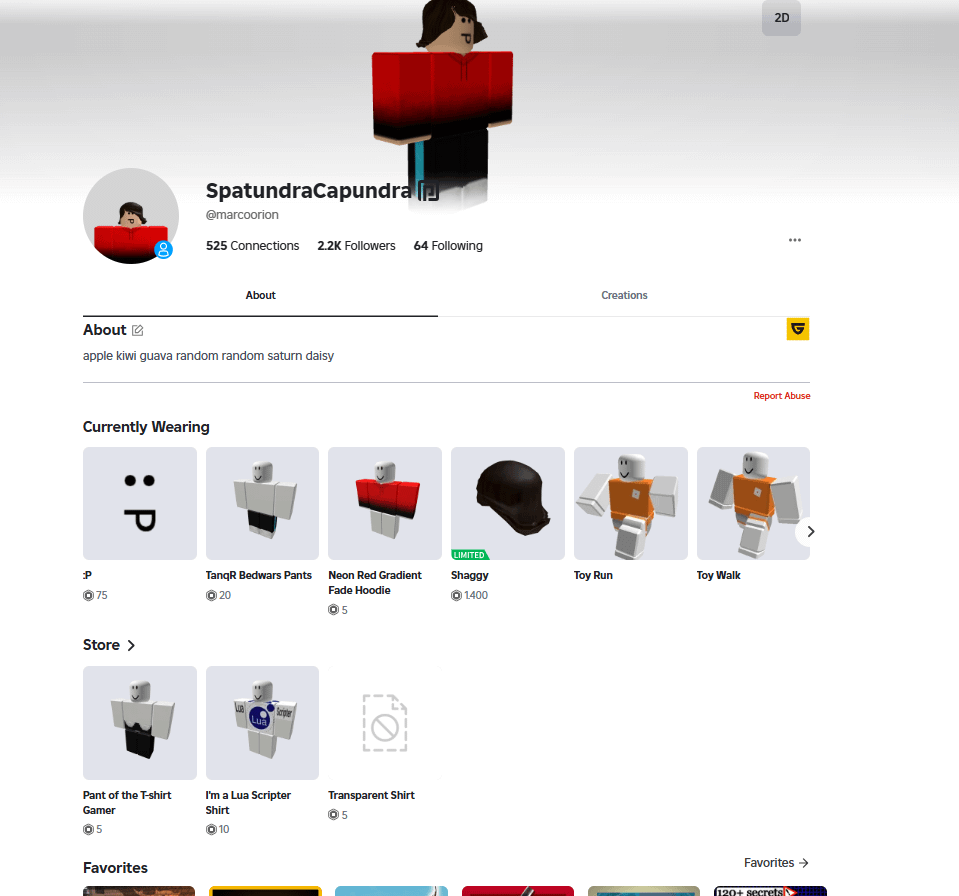View the 2.2K Followers list

357,246
